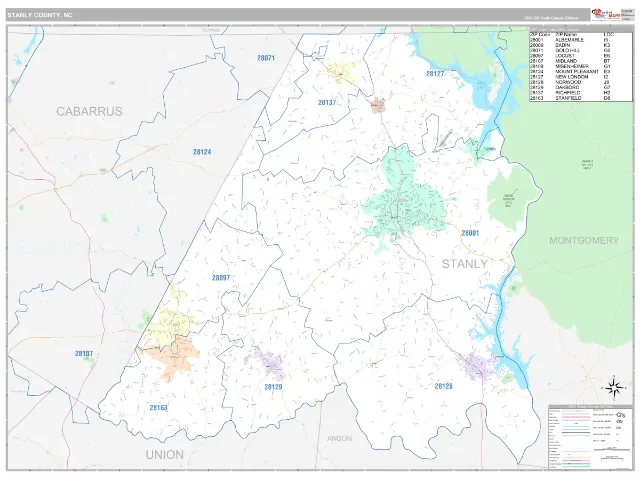The image size is (640, 480).
Task: Click the MONTGOMERY county label
Action: pyautogui.click(x=584, y=240)
